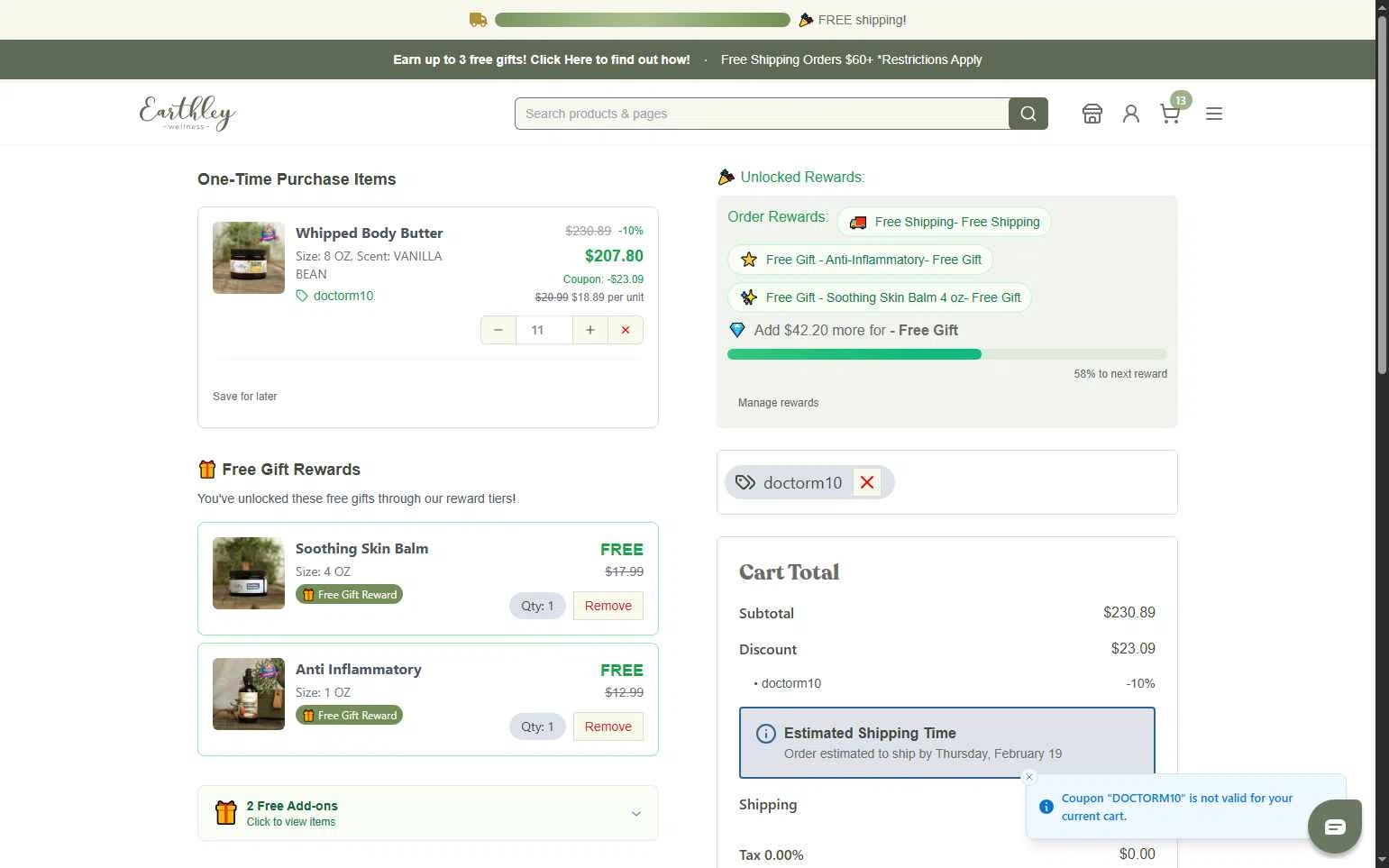Click the Free Gift Anti-Inflammatory reward pill
The width and height of the screenshot is (1389, 868).
coord(861,260)
